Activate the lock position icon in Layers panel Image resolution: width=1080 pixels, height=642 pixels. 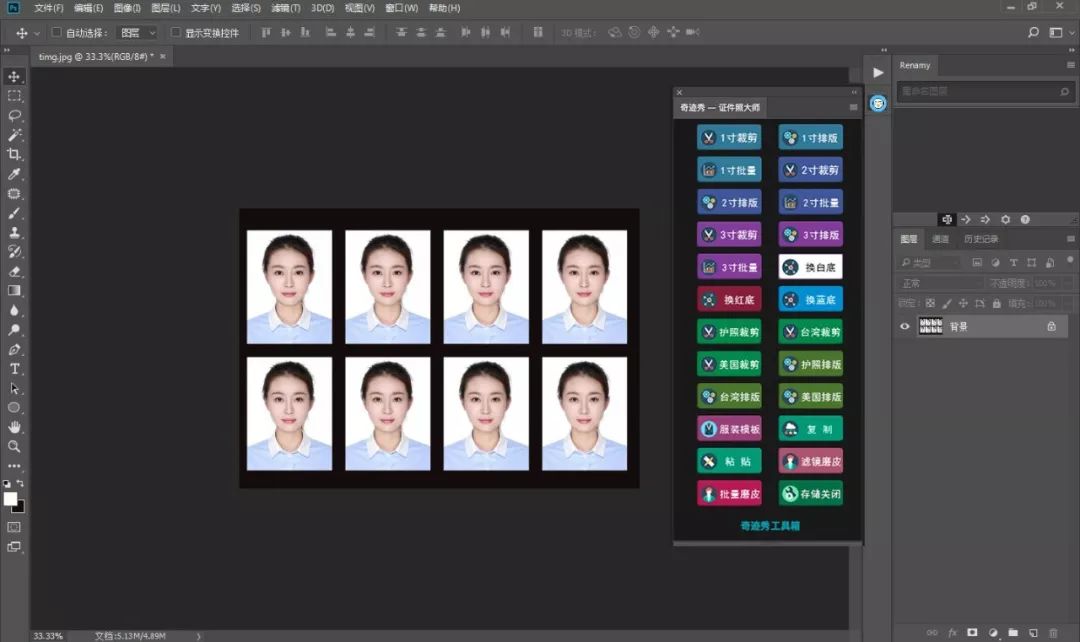(x=964, y=304)
